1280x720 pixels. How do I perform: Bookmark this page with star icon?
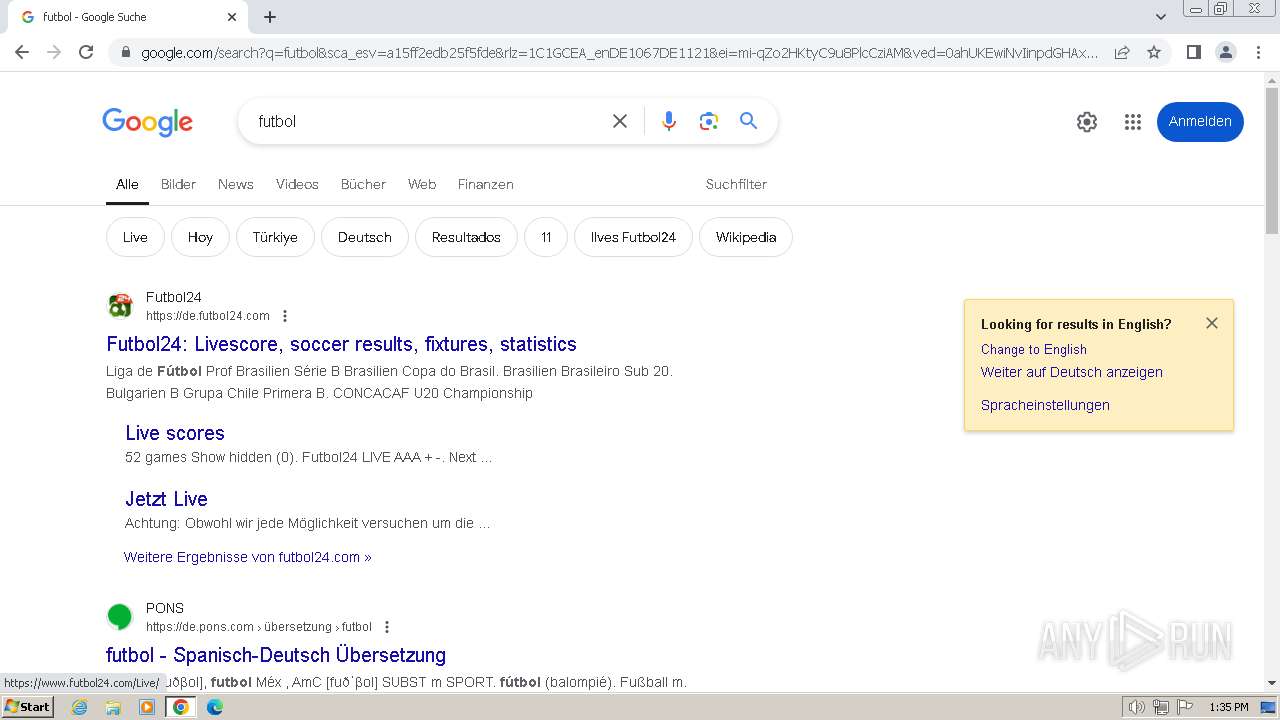coord(1154,52)
